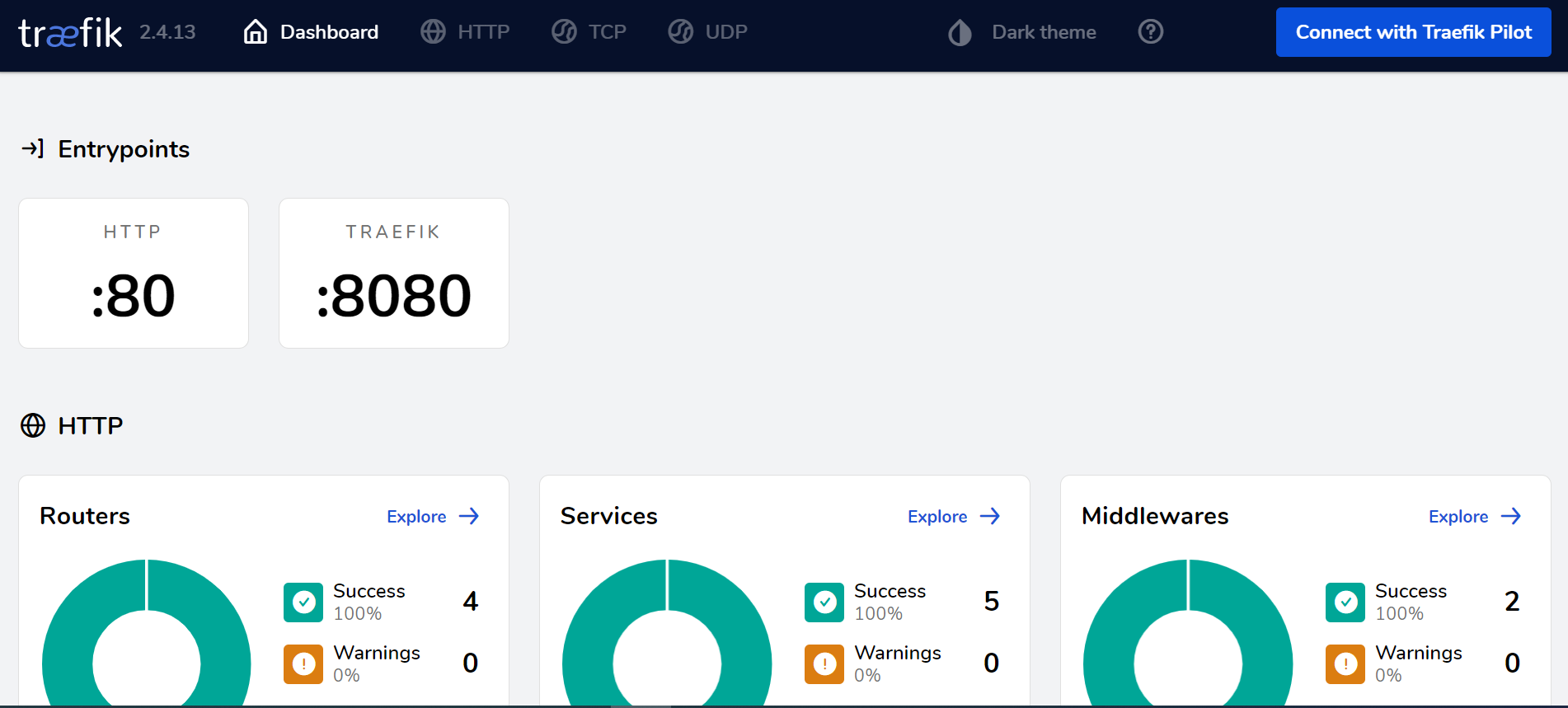Follow the Services Explore link

(954, 517)
